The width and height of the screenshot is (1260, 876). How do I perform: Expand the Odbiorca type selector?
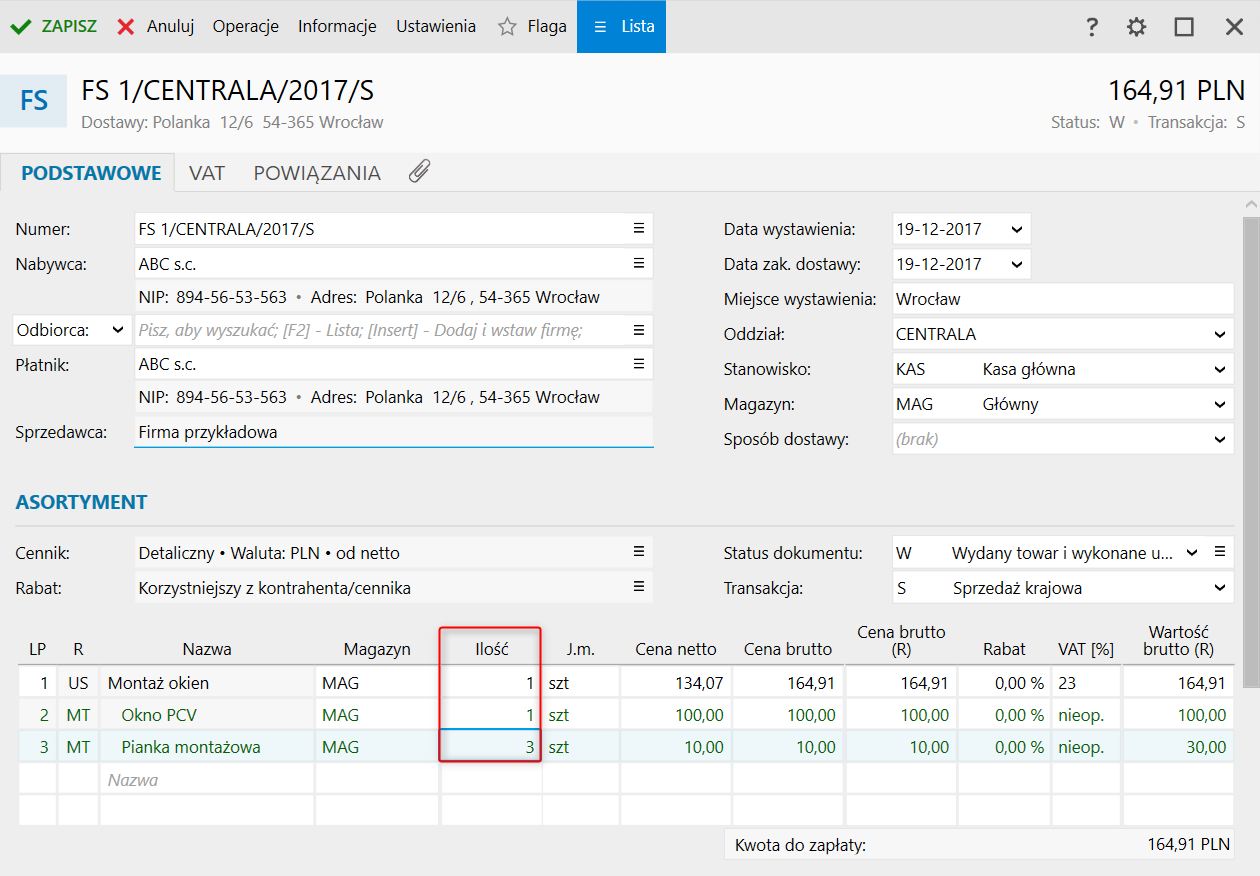[x=118, y=330]
